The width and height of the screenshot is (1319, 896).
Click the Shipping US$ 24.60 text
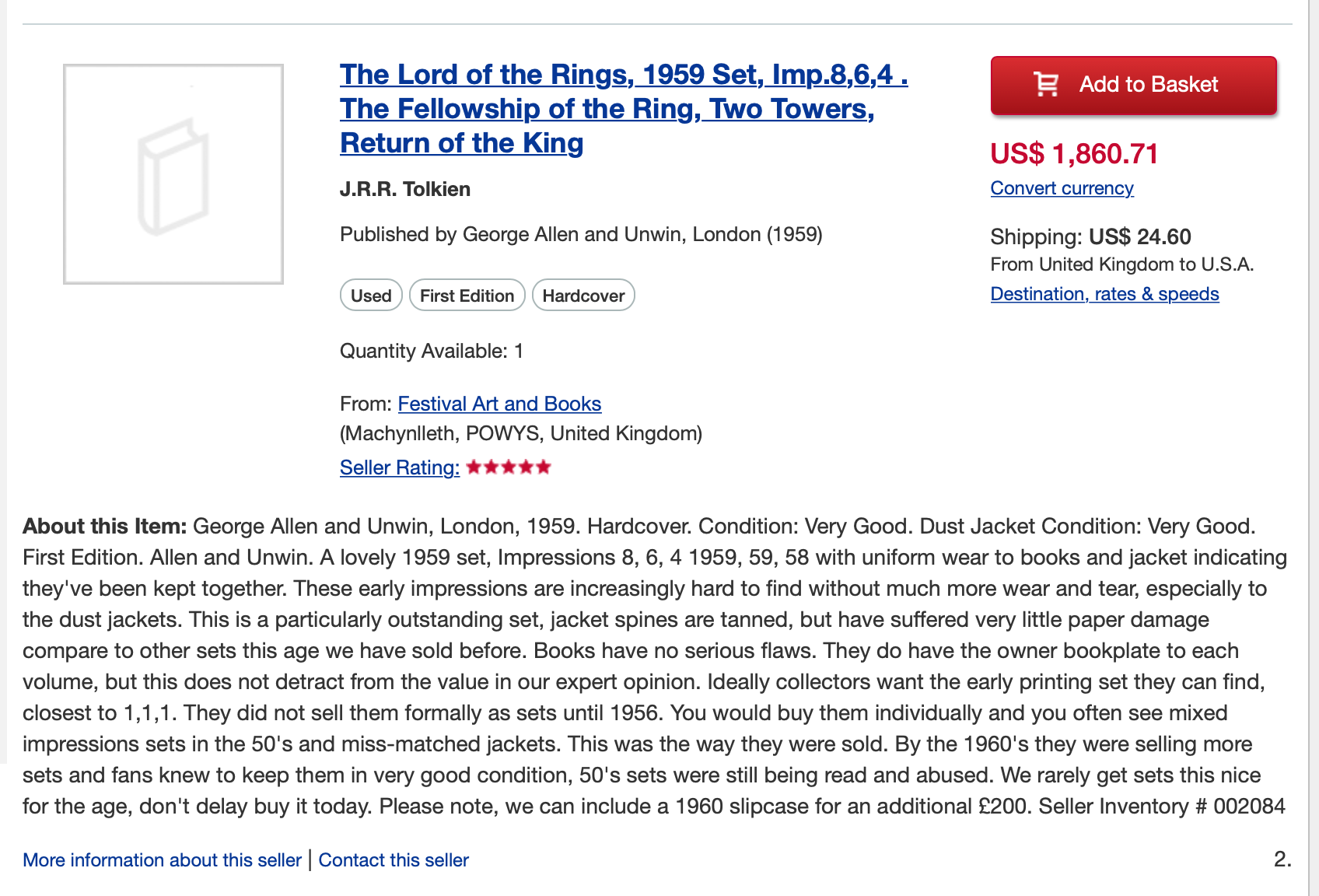1090,236
